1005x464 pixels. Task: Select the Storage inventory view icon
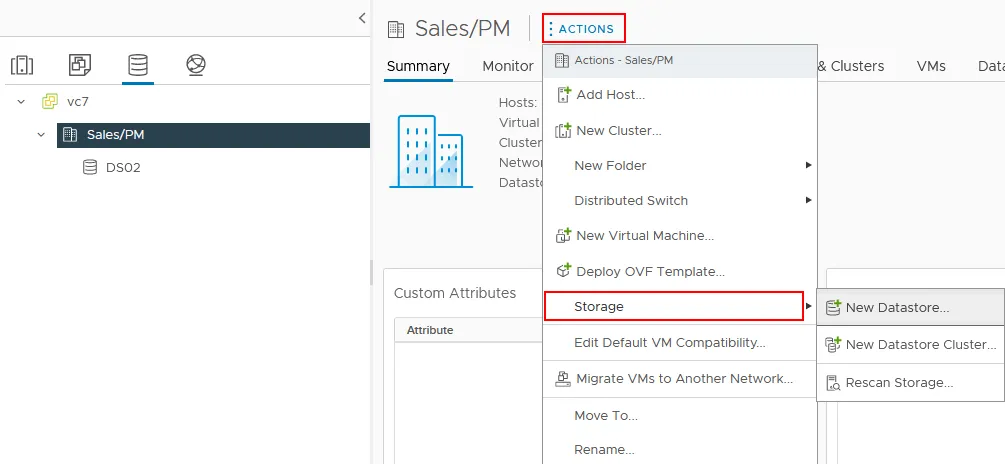point(138,65)
